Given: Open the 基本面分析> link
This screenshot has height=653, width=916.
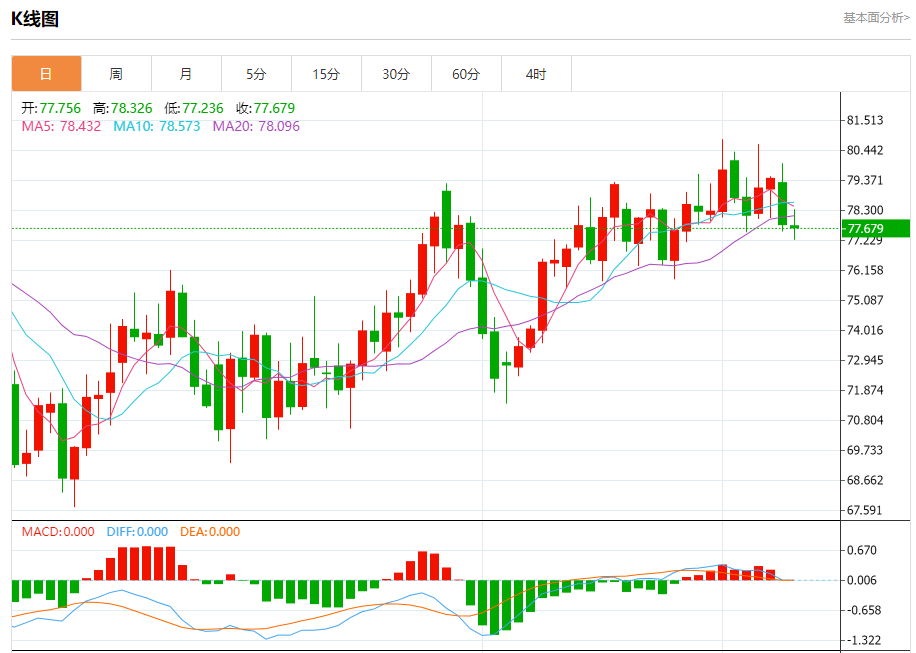Looking at the screenshot, I should (876, 18).
